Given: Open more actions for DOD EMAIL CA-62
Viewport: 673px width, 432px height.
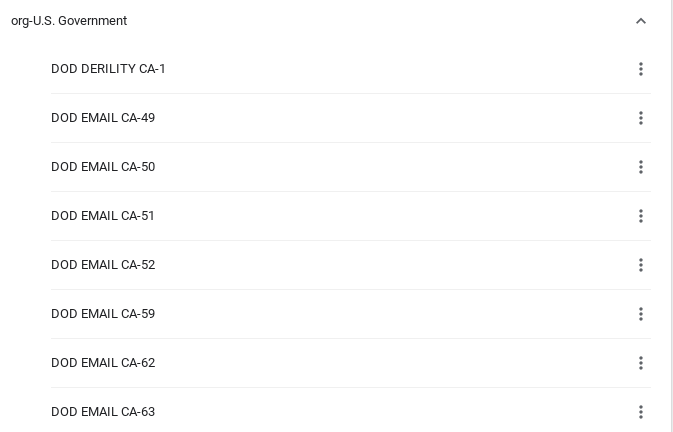Looking at the screenshot, I should [641, 363].
